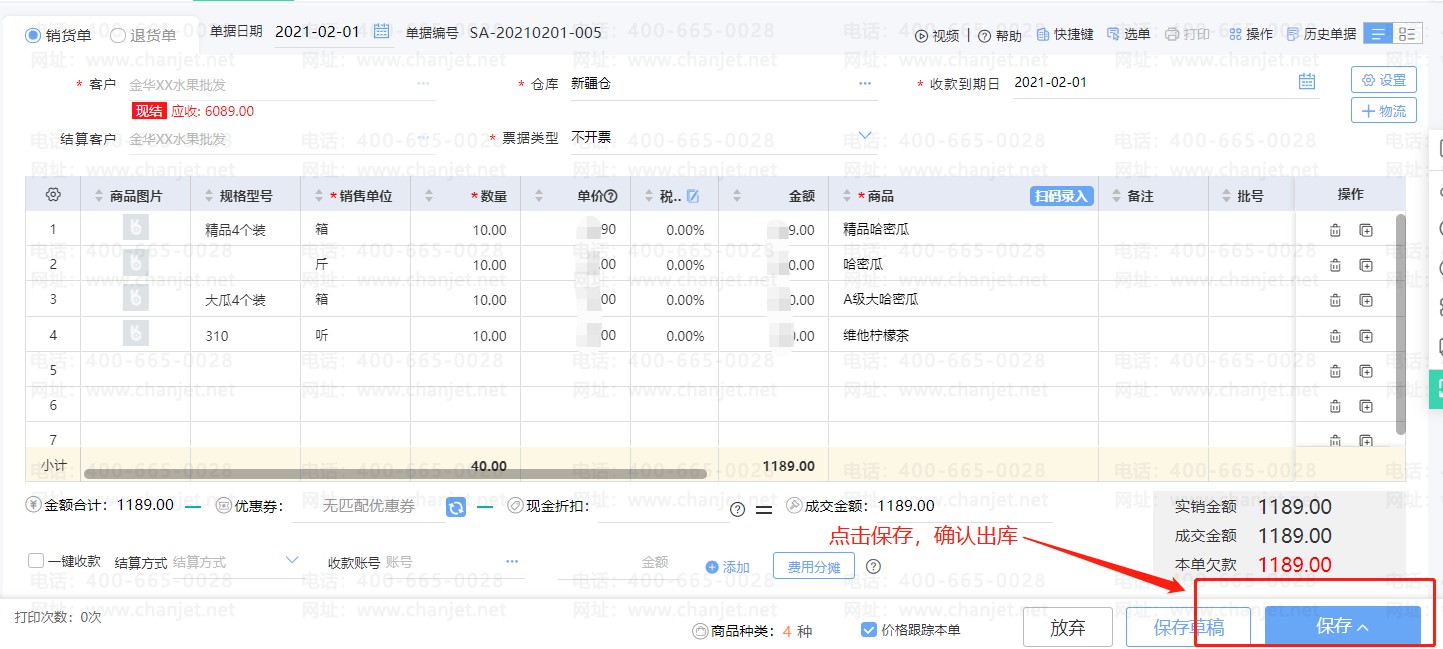Open 仓库 selection ellipsis

click(865, 84)
